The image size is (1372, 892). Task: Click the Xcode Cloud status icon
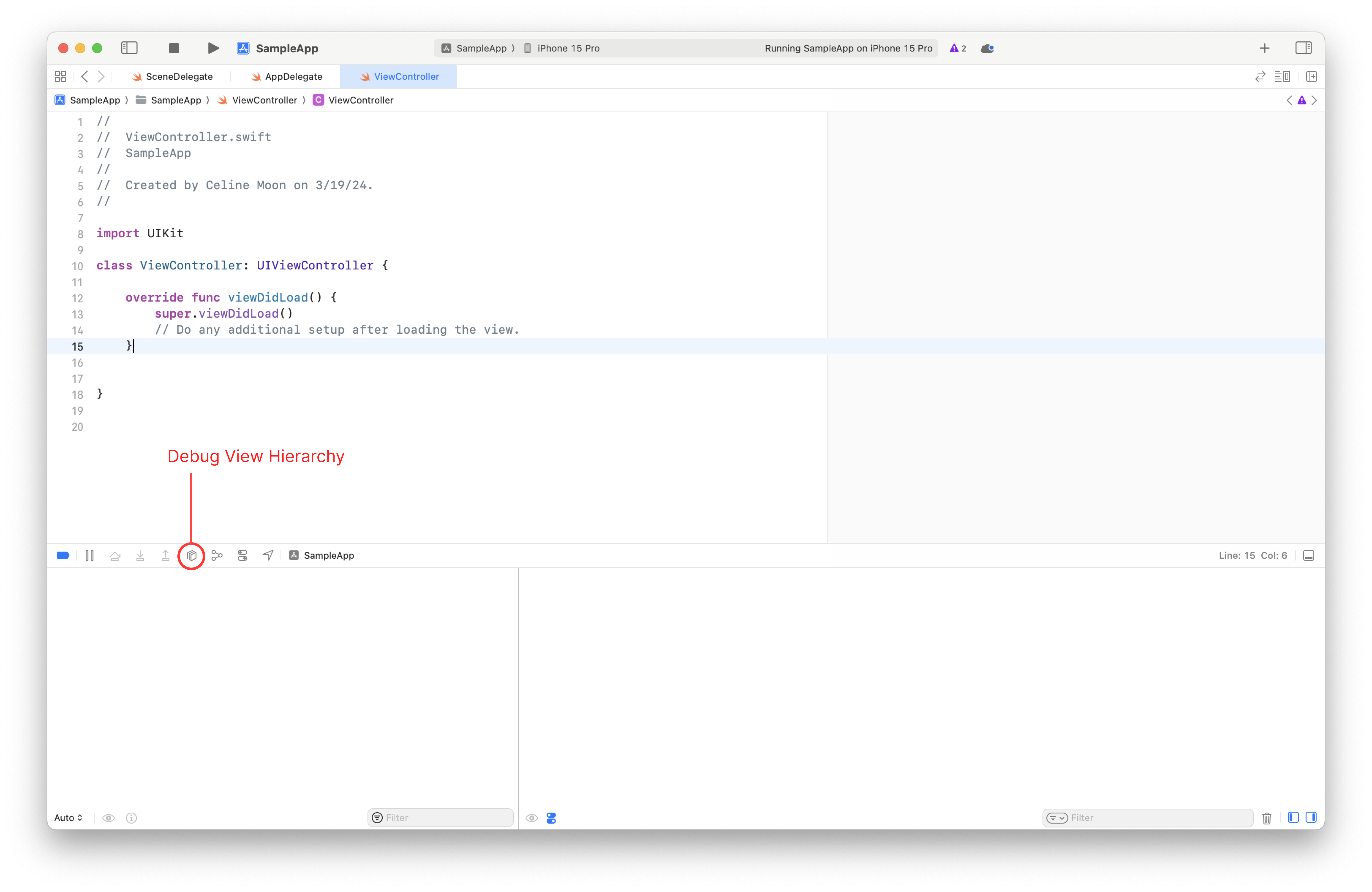point(987,48)
